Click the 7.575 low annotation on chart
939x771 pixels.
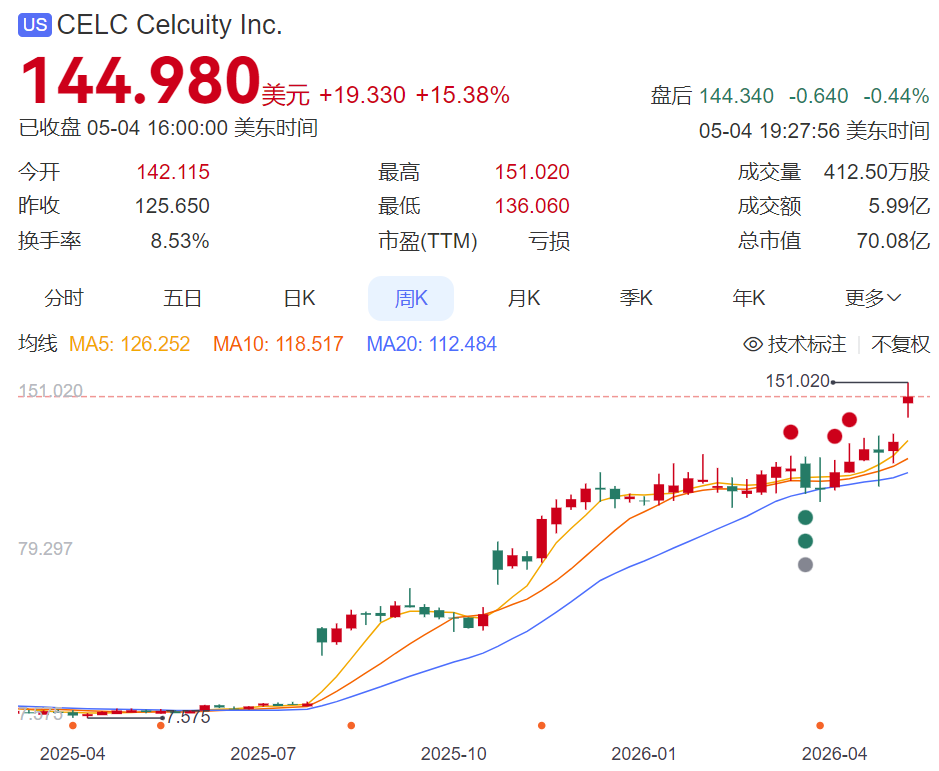tap(188, 718)
